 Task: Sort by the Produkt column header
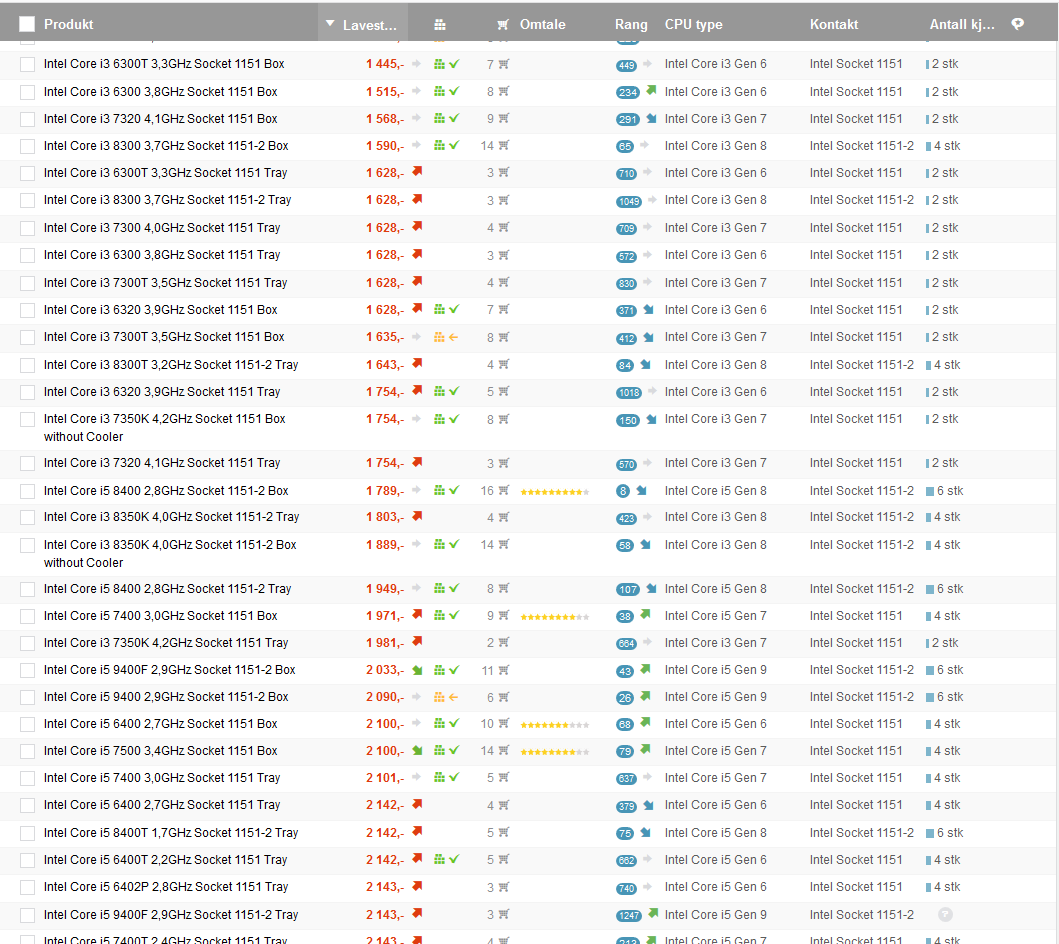(68, 24)
